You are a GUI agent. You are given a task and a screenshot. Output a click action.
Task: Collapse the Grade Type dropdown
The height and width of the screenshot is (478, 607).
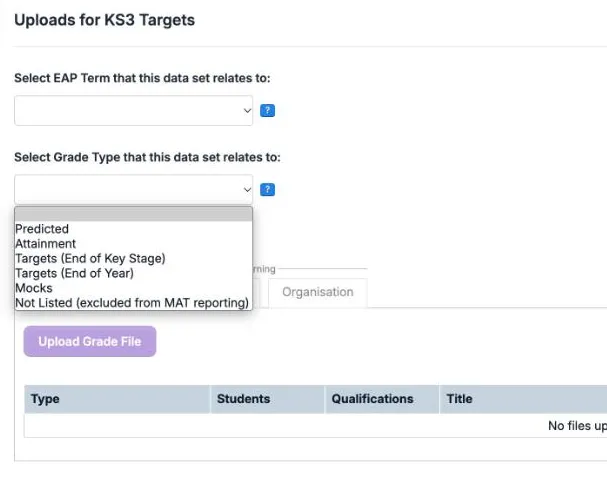[x=134, y=190]
